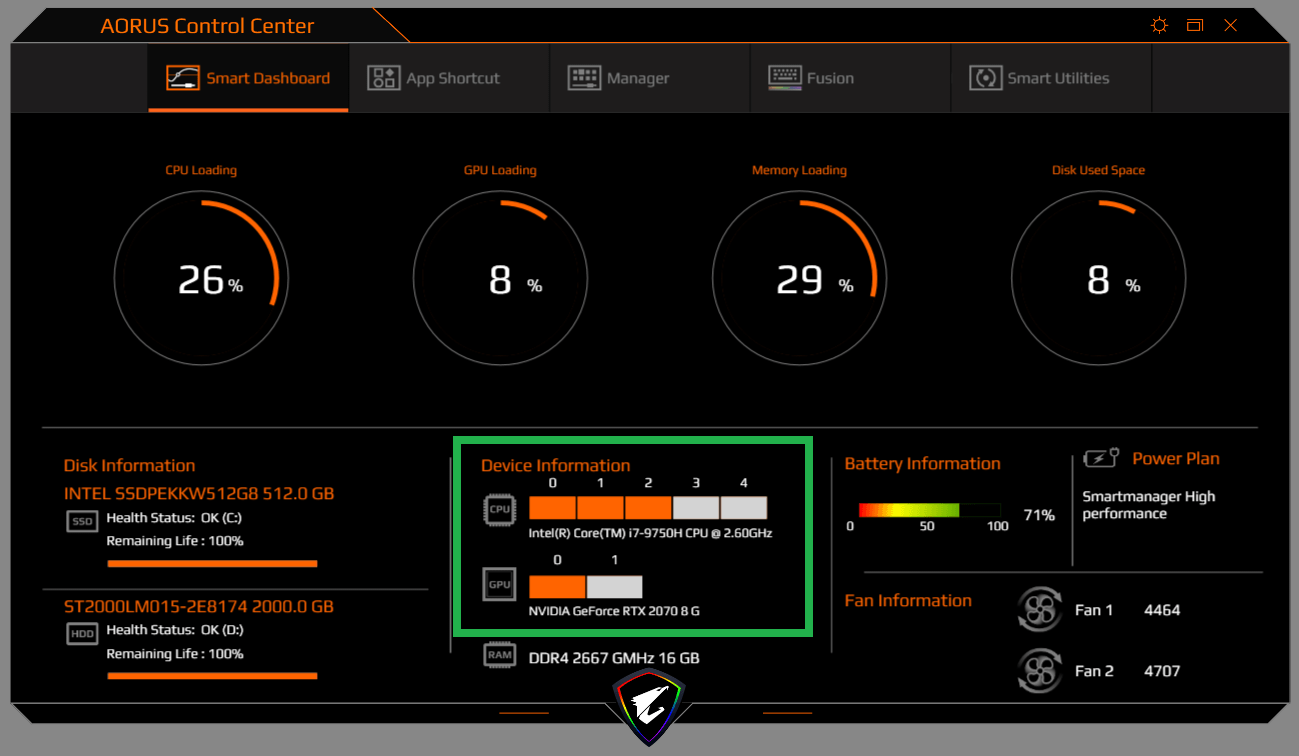Open the Smart Dashboard tab
Viewport: 1299px width, 756px height.
point(248,78)
